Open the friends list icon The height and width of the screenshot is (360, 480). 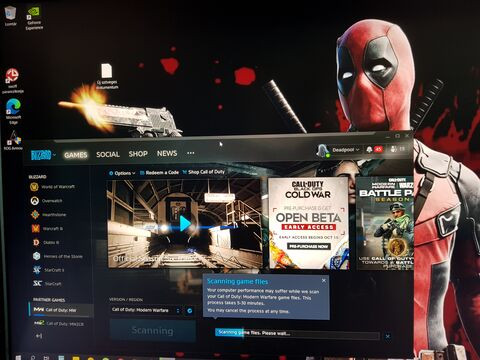click(x=394, y=149)
